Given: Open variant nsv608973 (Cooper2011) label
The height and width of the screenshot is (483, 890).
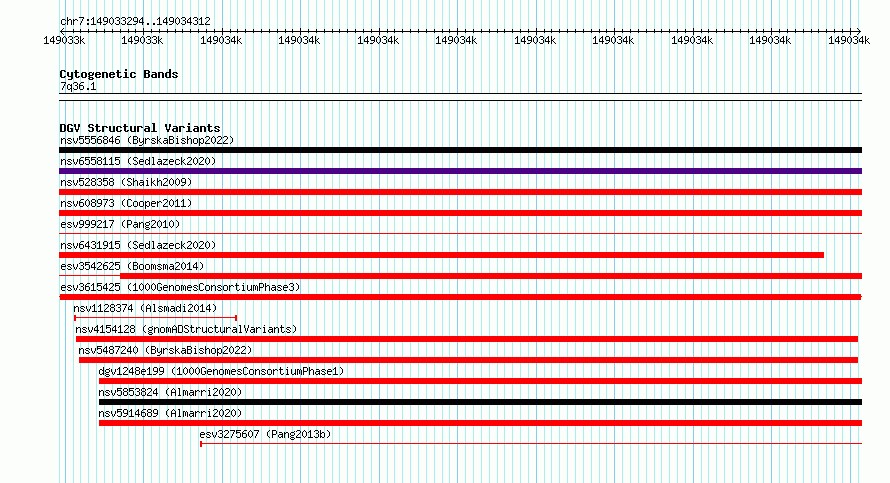Looking at the screenshot, I should (x=126, y=203).
